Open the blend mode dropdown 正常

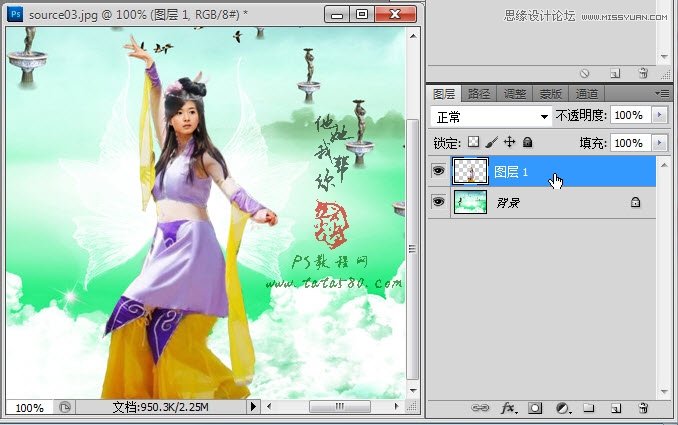pyautogui.click(x=491, y=117)
